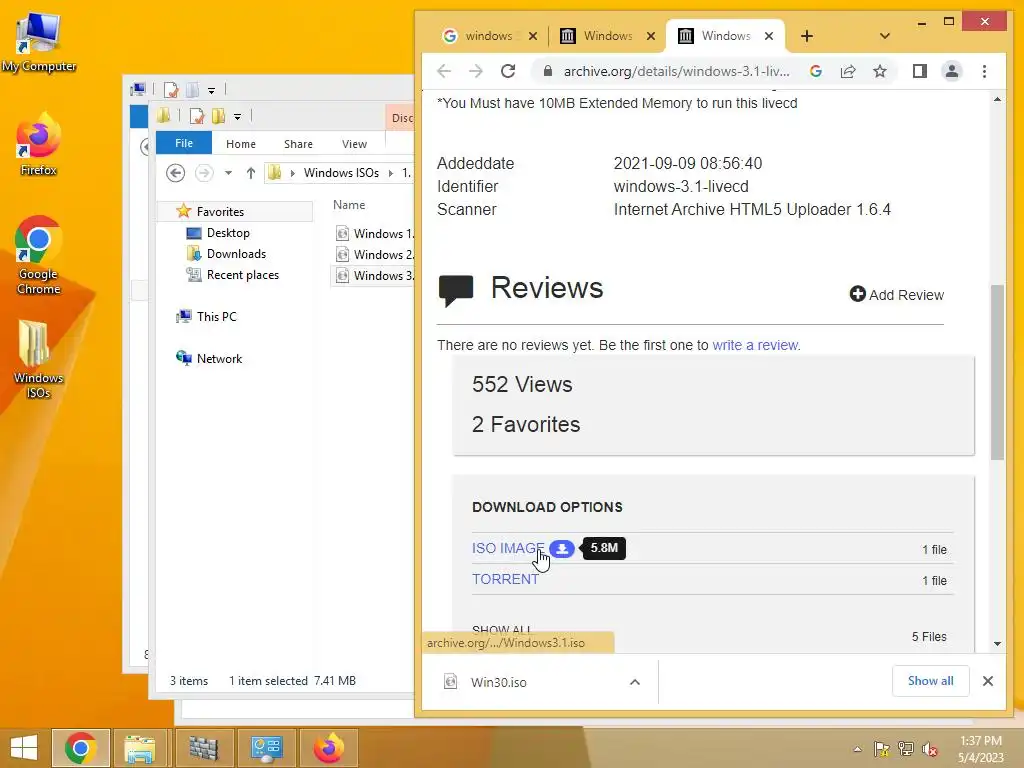Click Action Center flag tray icon

tap(882, 749)
